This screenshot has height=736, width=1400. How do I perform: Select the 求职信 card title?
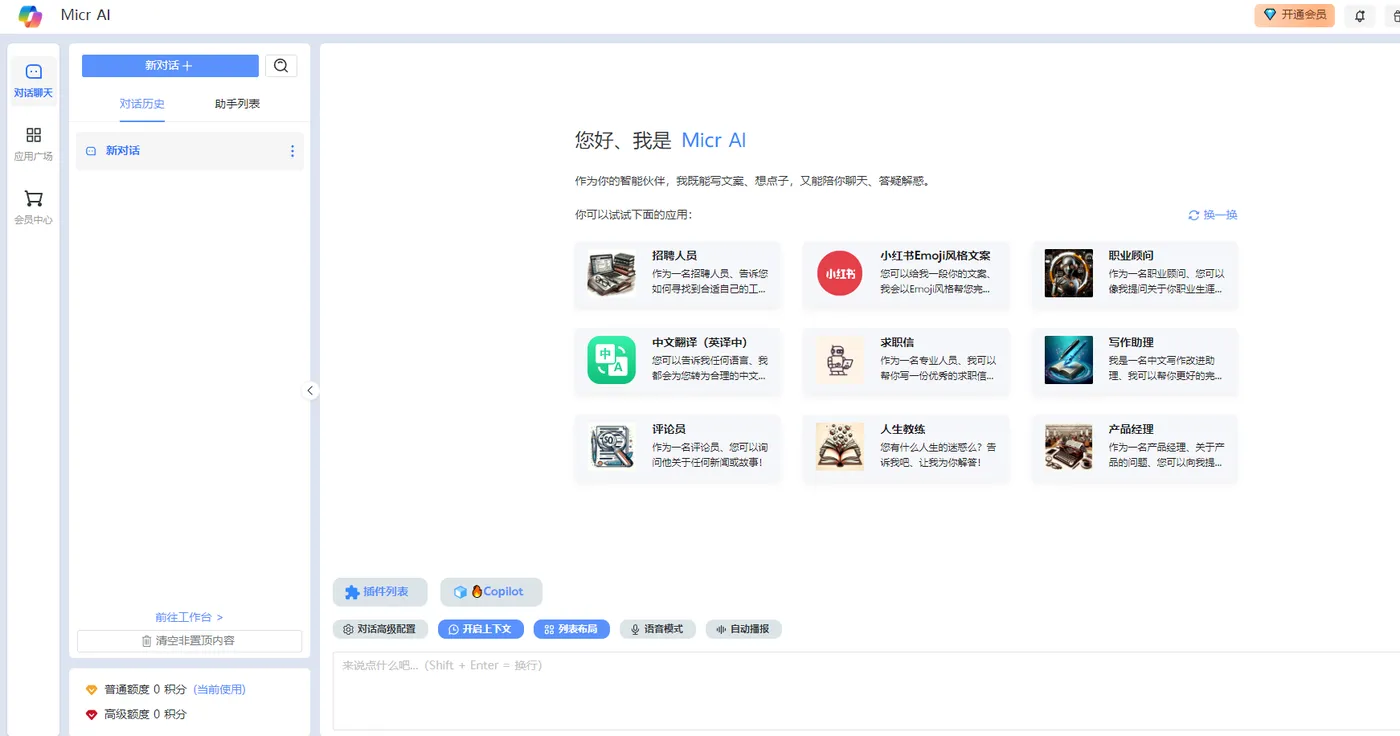pyautogui.click(x=897, y=342)
